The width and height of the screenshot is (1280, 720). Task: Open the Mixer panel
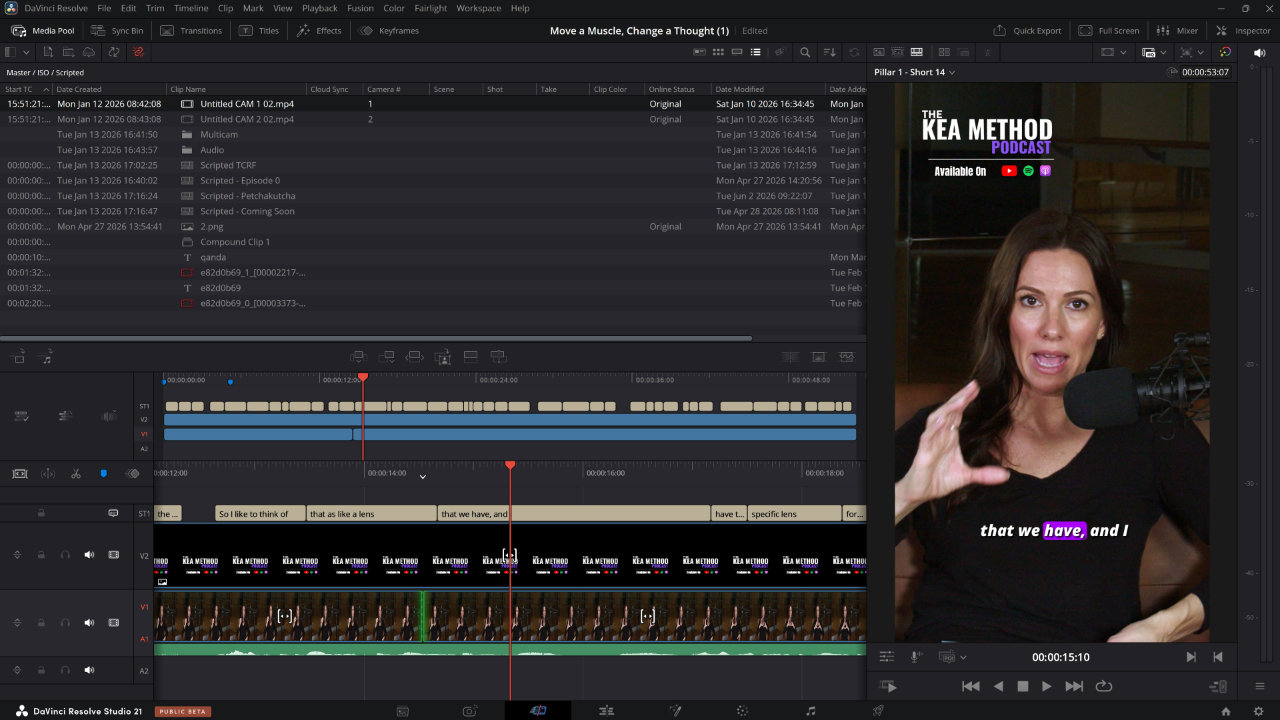1177,31
